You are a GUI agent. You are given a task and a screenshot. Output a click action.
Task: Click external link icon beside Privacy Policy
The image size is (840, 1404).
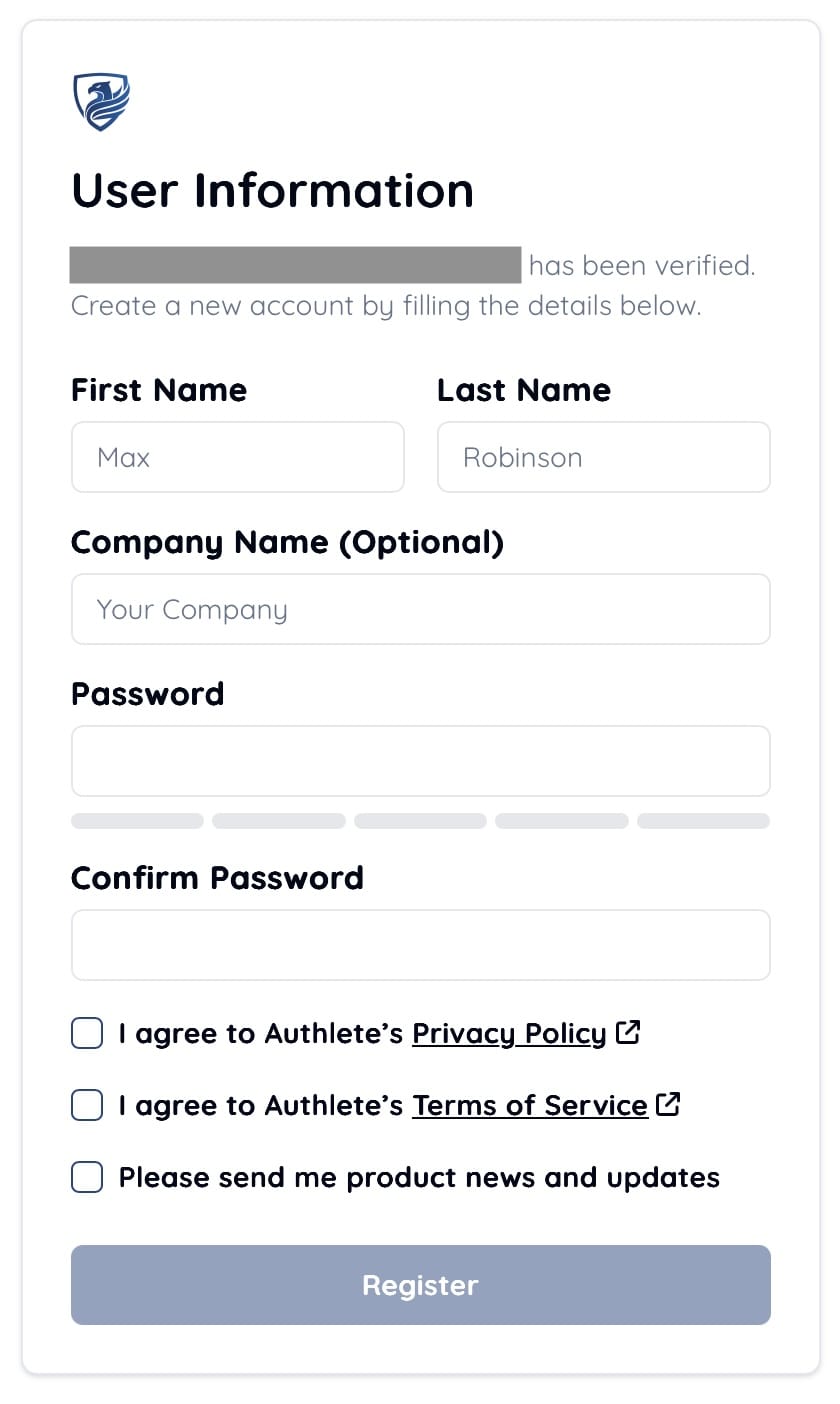click(628, 1032)
